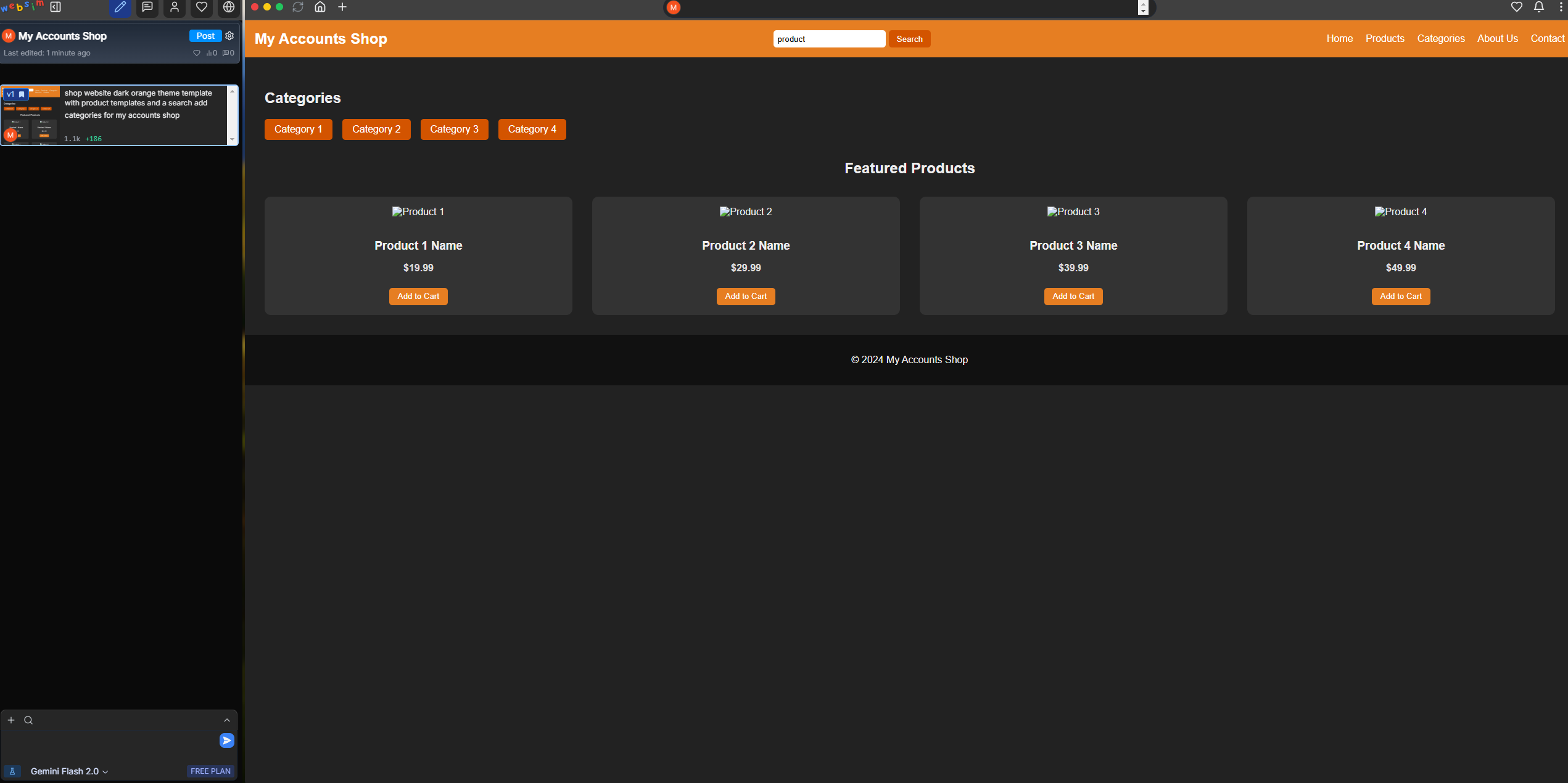Open the Categories nav link
This screenshot has height=783, width=1568.
[x=1441, y=38]
